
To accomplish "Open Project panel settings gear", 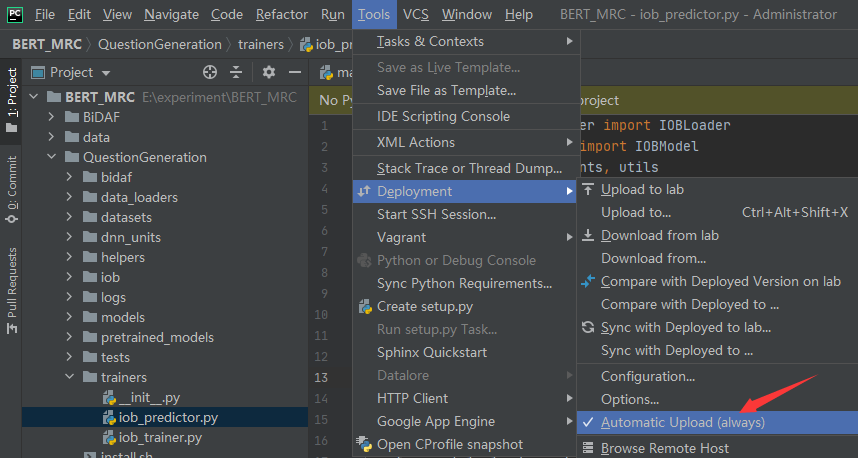I will (x=268, y=72).
